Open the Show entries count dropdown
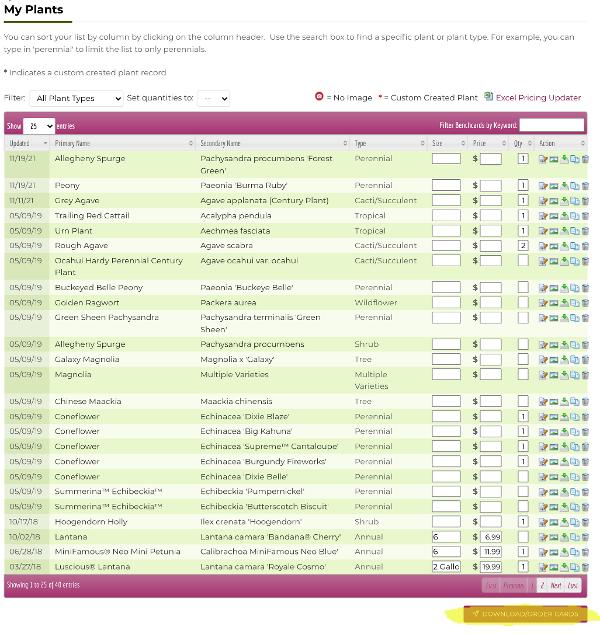 pyautogui.click(x=39, y=126)
